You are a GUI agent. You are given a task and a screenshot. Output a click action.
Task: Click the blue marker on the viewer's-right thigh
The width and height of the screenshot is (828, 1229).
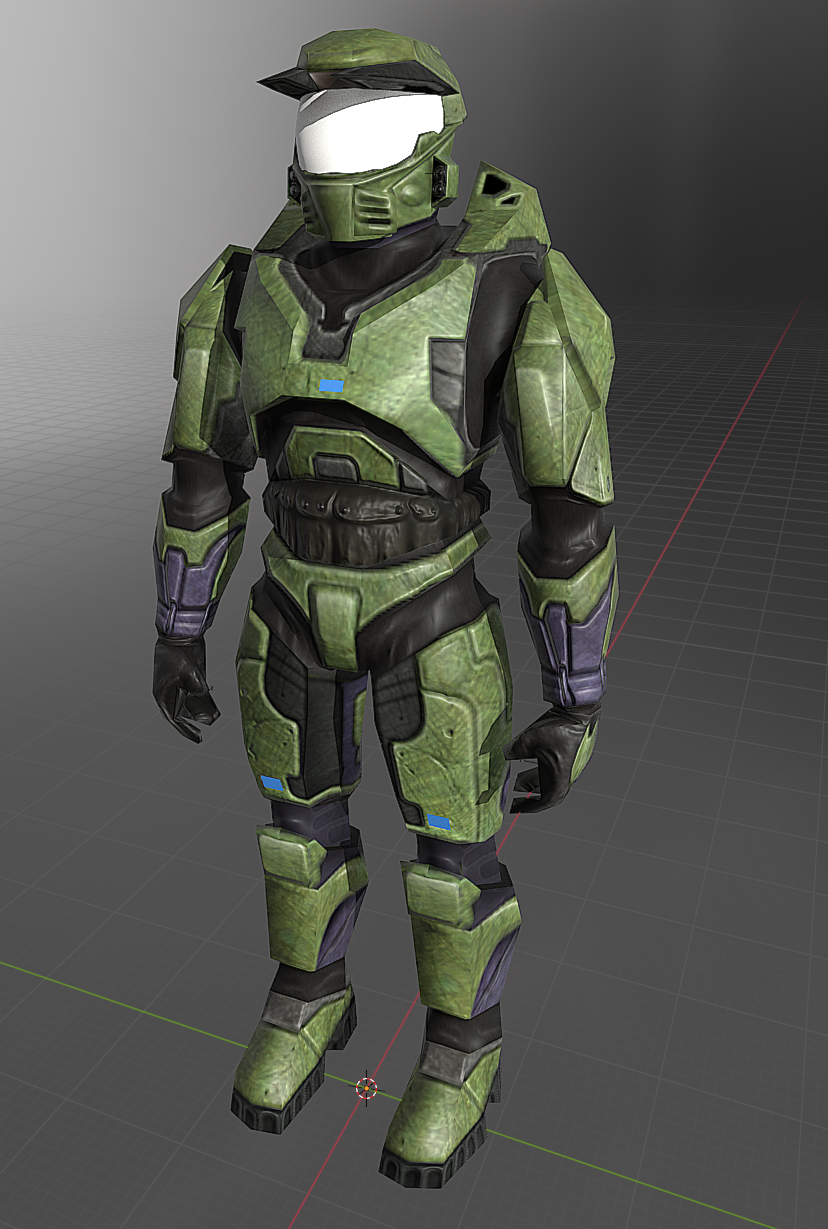[x=438, y=822]
